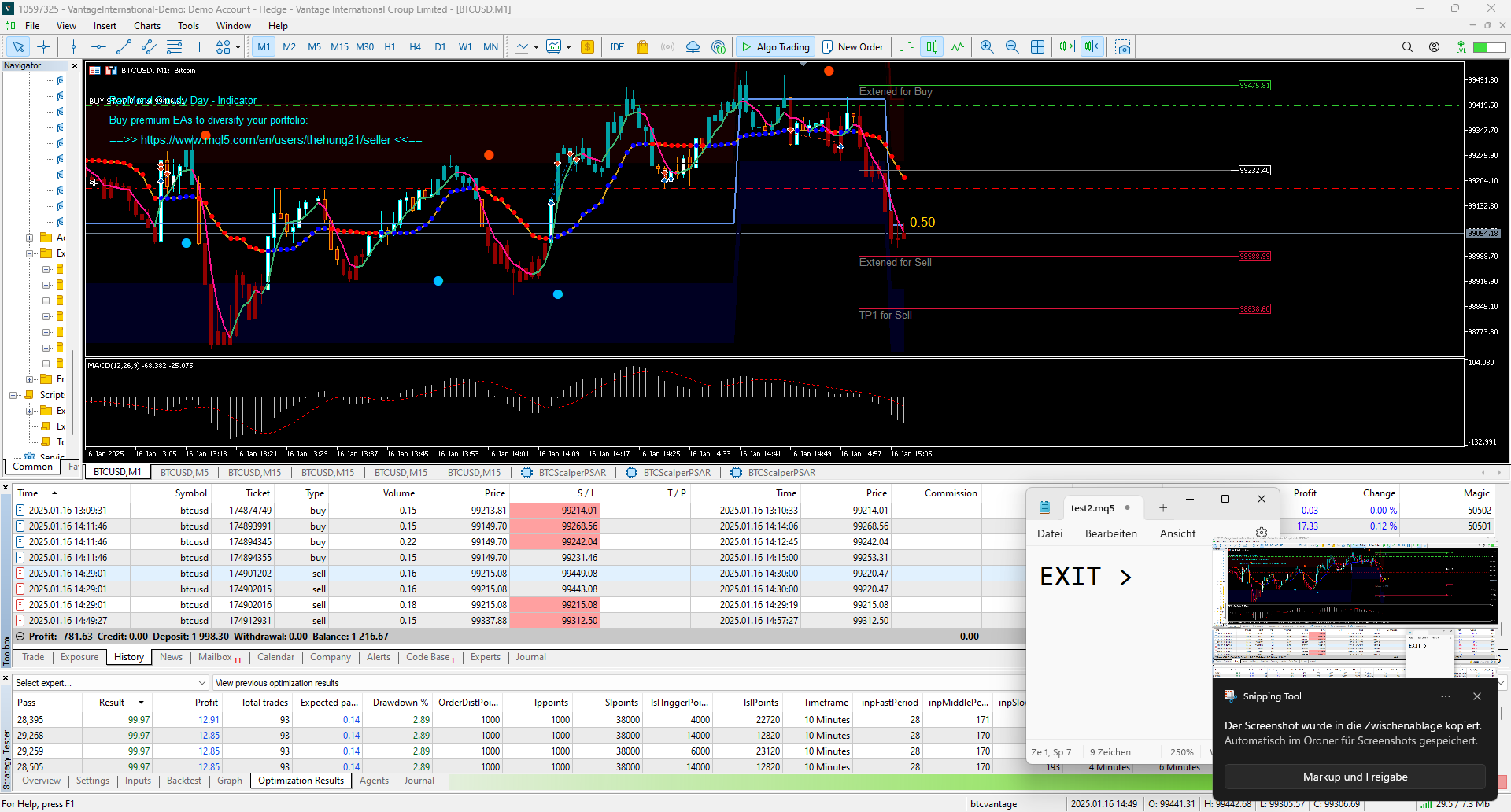
Task: Select the crosshair cursor tool
Action: 43,47
